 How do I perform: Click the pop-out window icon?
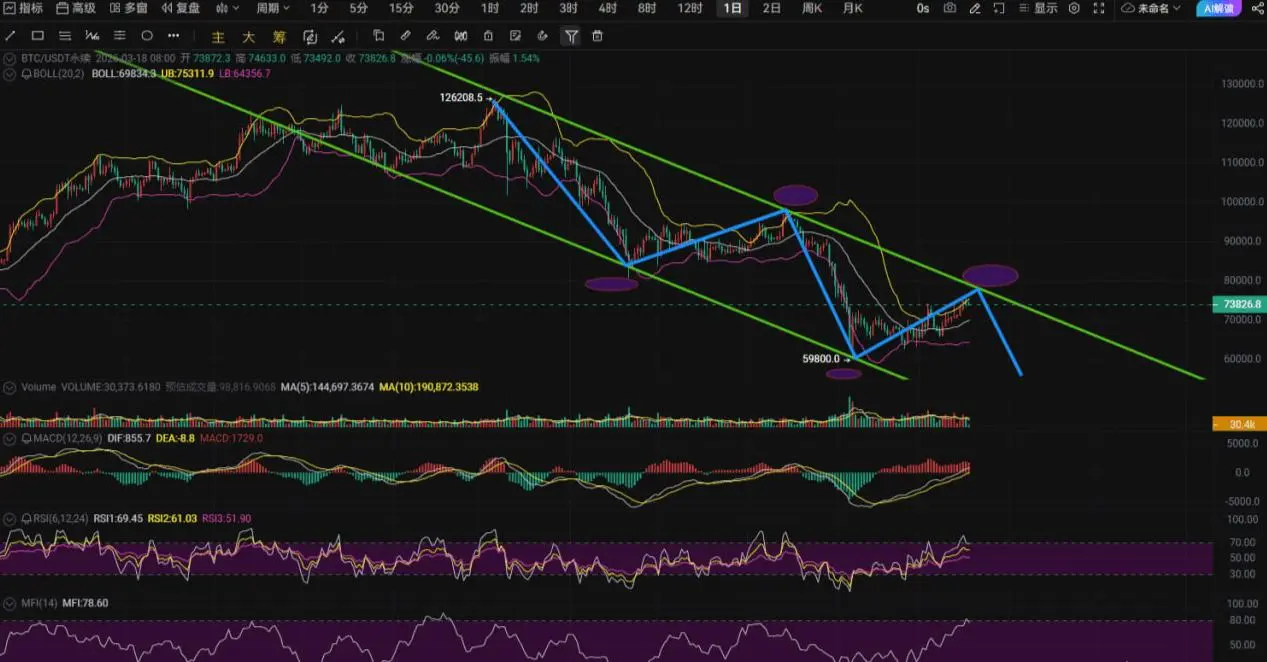click(x=999, y=8)
